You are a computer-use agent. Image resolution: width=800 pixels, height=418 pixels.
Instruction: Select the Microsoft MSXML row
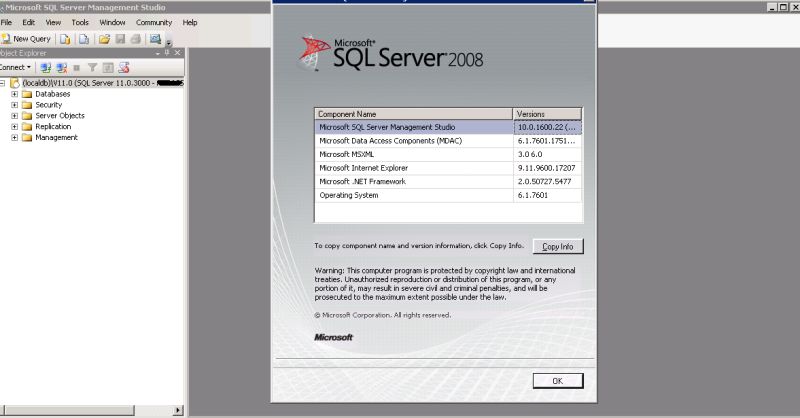(448, 154)
